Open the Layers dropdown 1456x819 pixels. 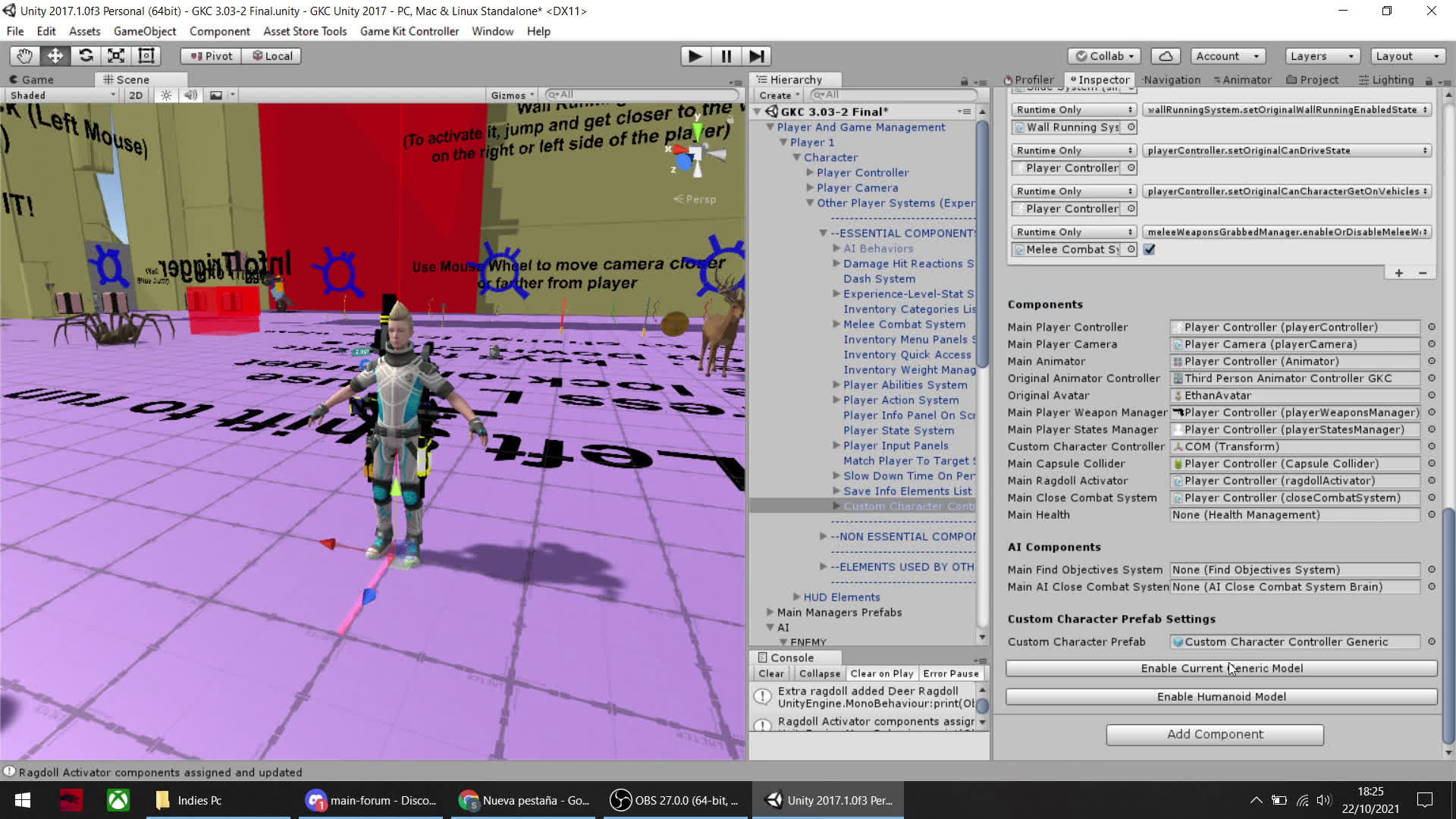click(x=1321, y=56)
